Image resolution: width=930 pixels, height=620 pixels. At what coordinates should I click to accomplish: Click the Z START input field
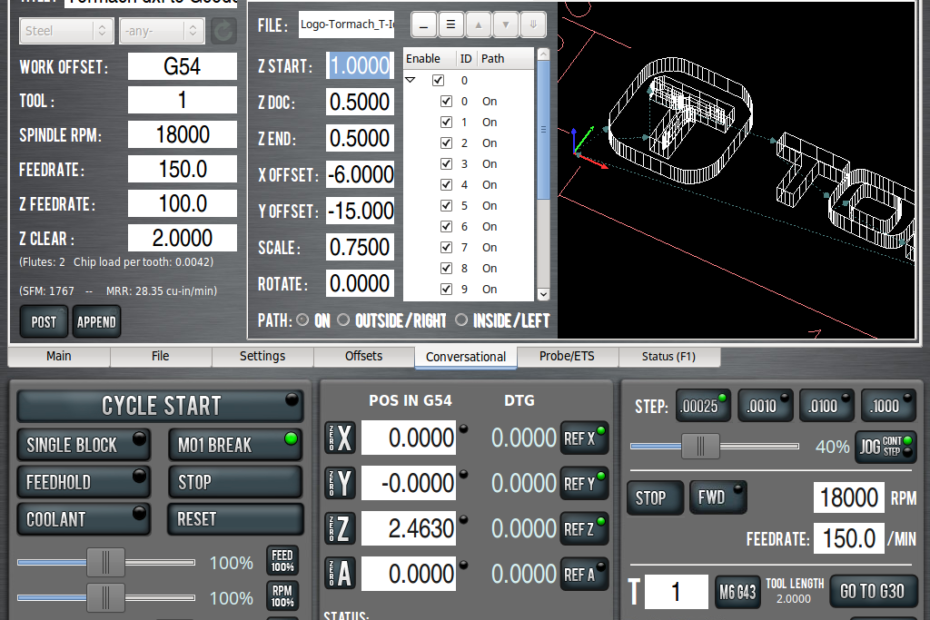coord(359,65)
